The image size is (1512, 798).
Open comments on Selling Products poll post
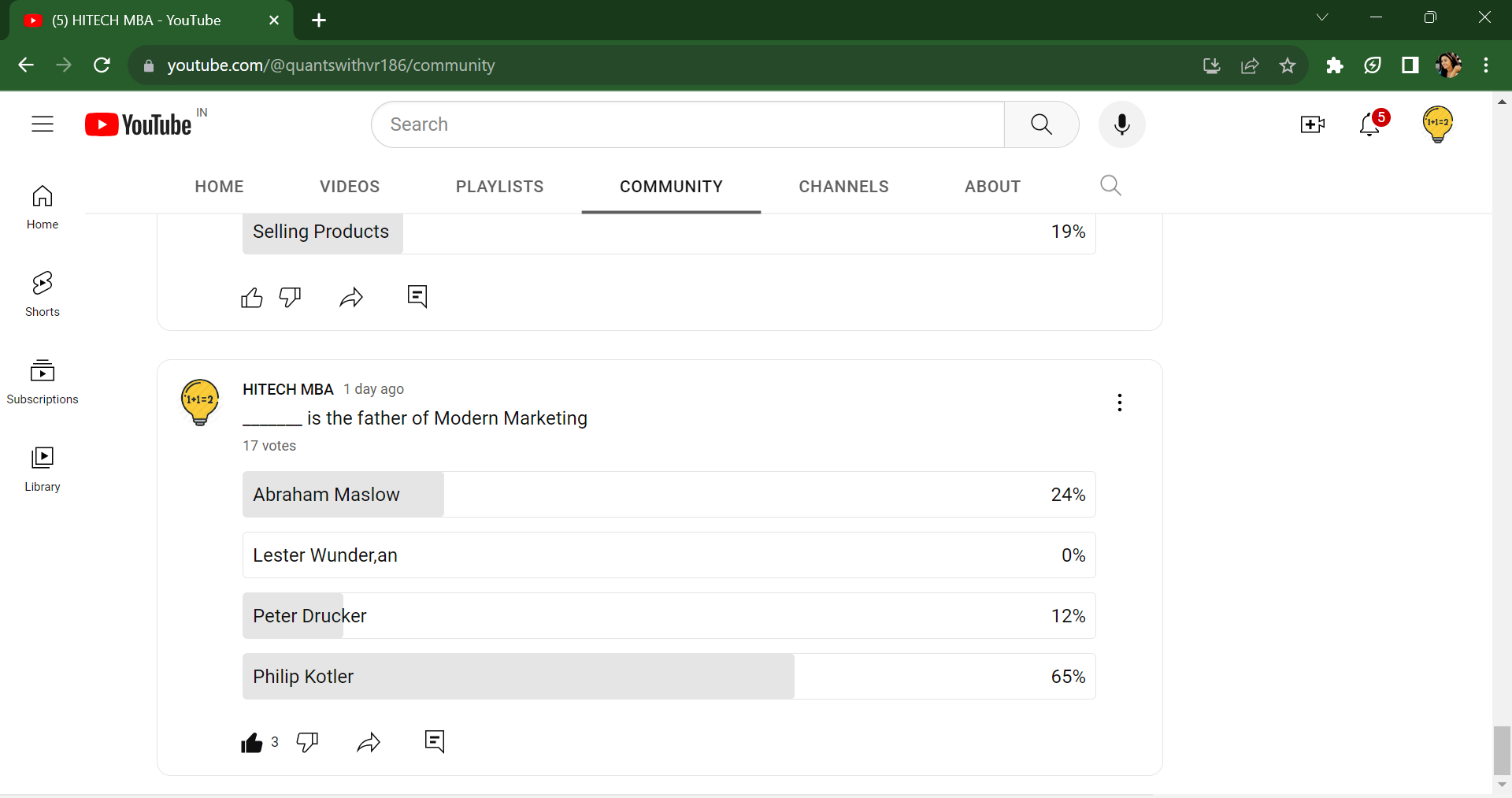tap(417, 296)
